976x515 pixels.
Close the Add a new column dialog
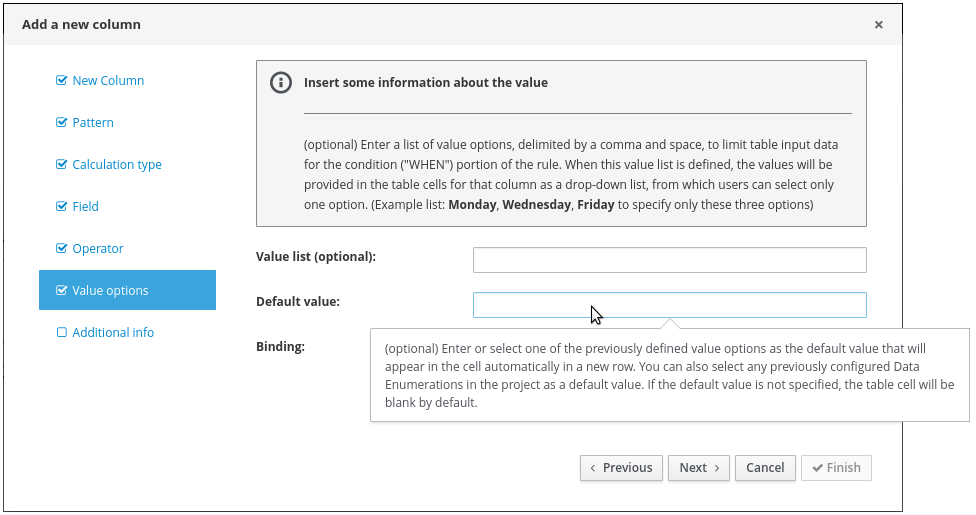(x=878, y=25)
